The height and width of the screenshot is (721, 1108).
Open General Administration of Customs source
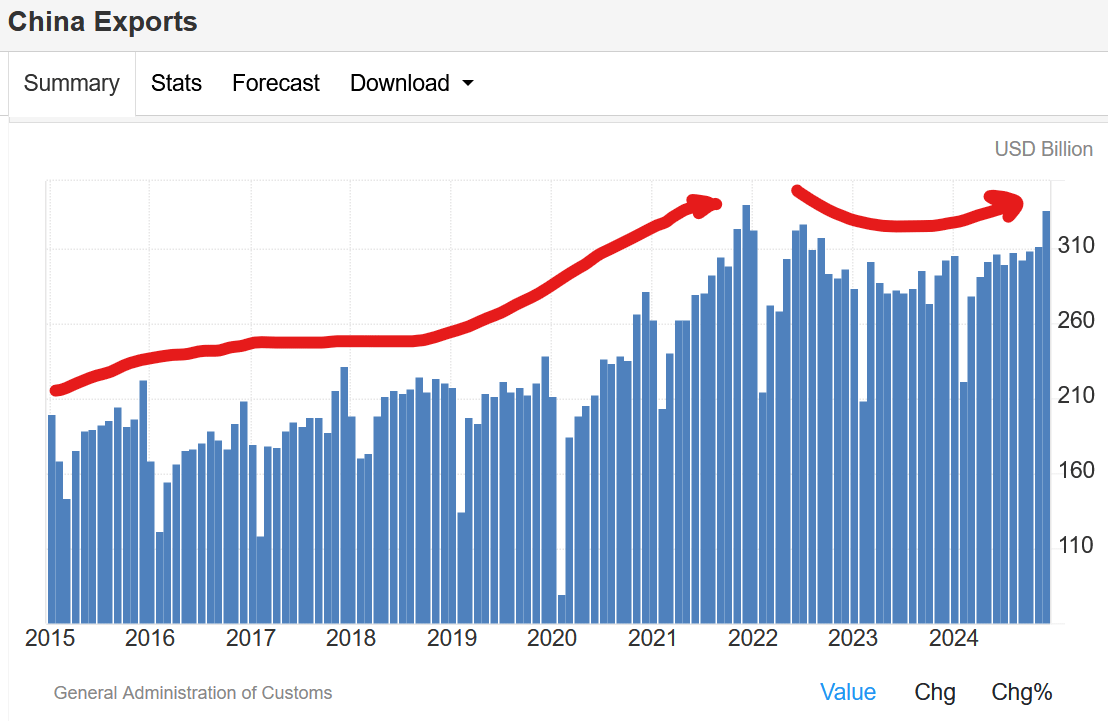(193, 693)
